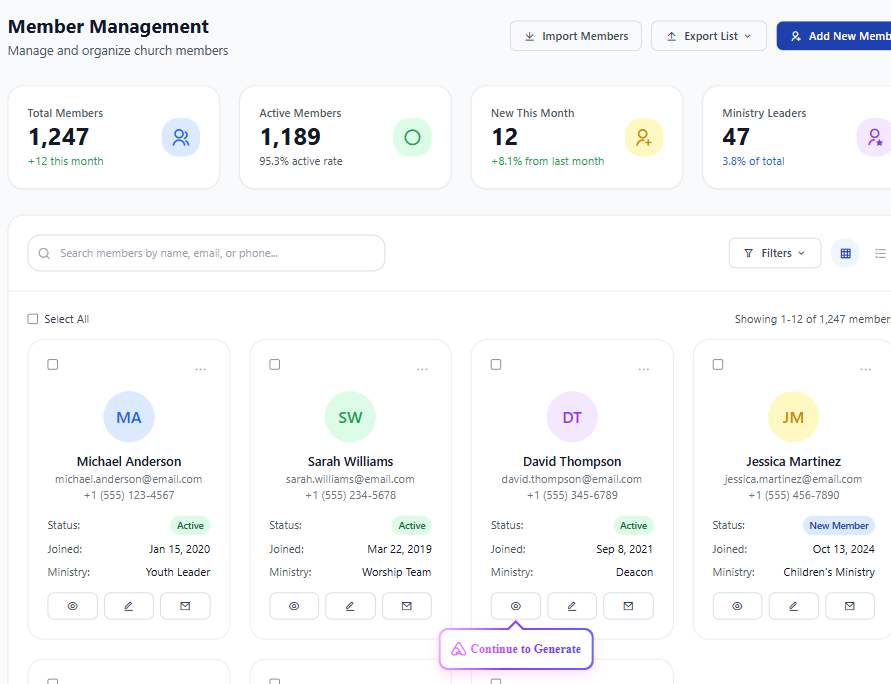This screenshot has height=684, width=891.
Task: Click Continue to Generate popup
Action: coord(516,649)
